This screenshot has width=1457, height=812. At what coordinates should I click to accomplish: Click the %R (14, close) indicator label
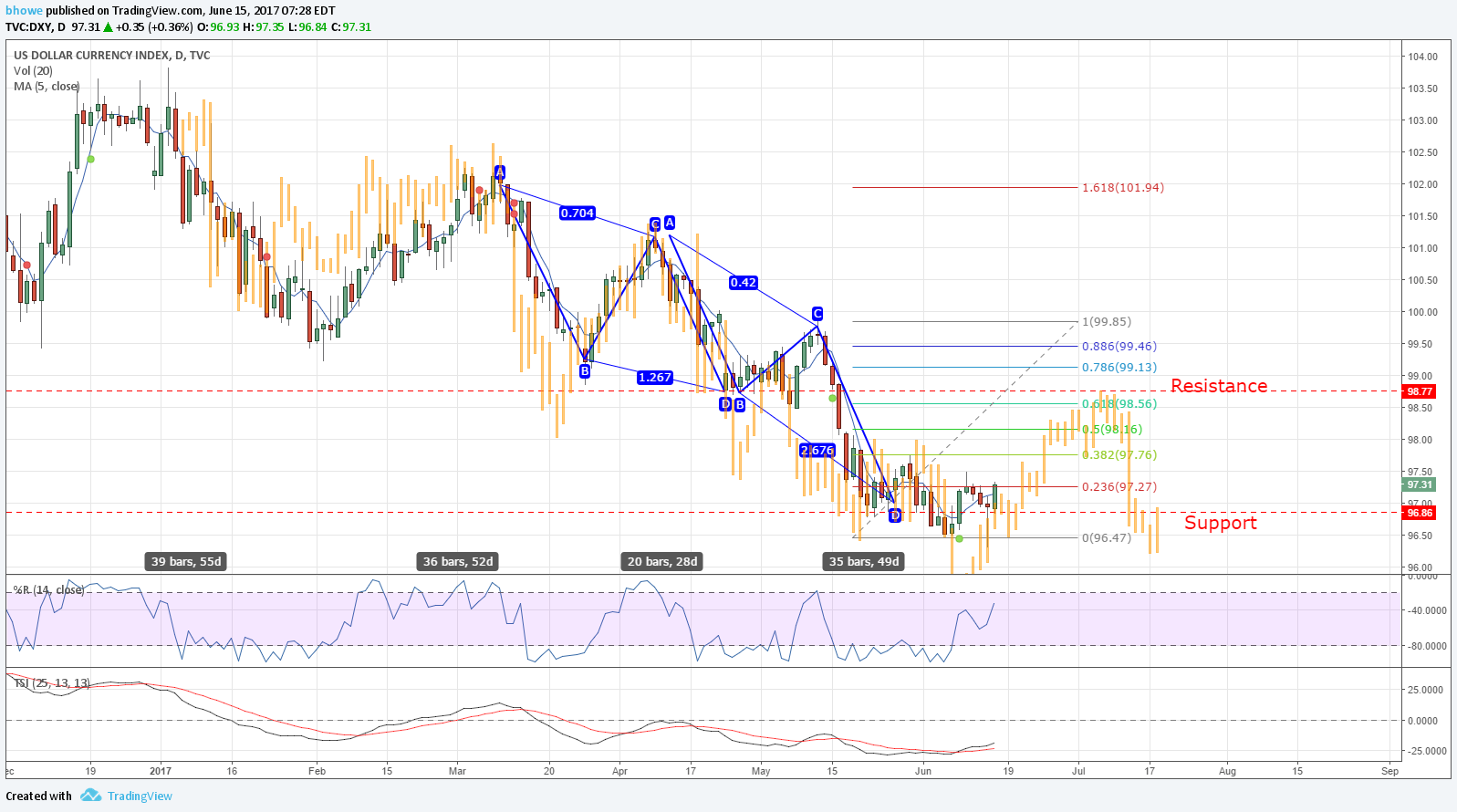[x=48, y=589]
